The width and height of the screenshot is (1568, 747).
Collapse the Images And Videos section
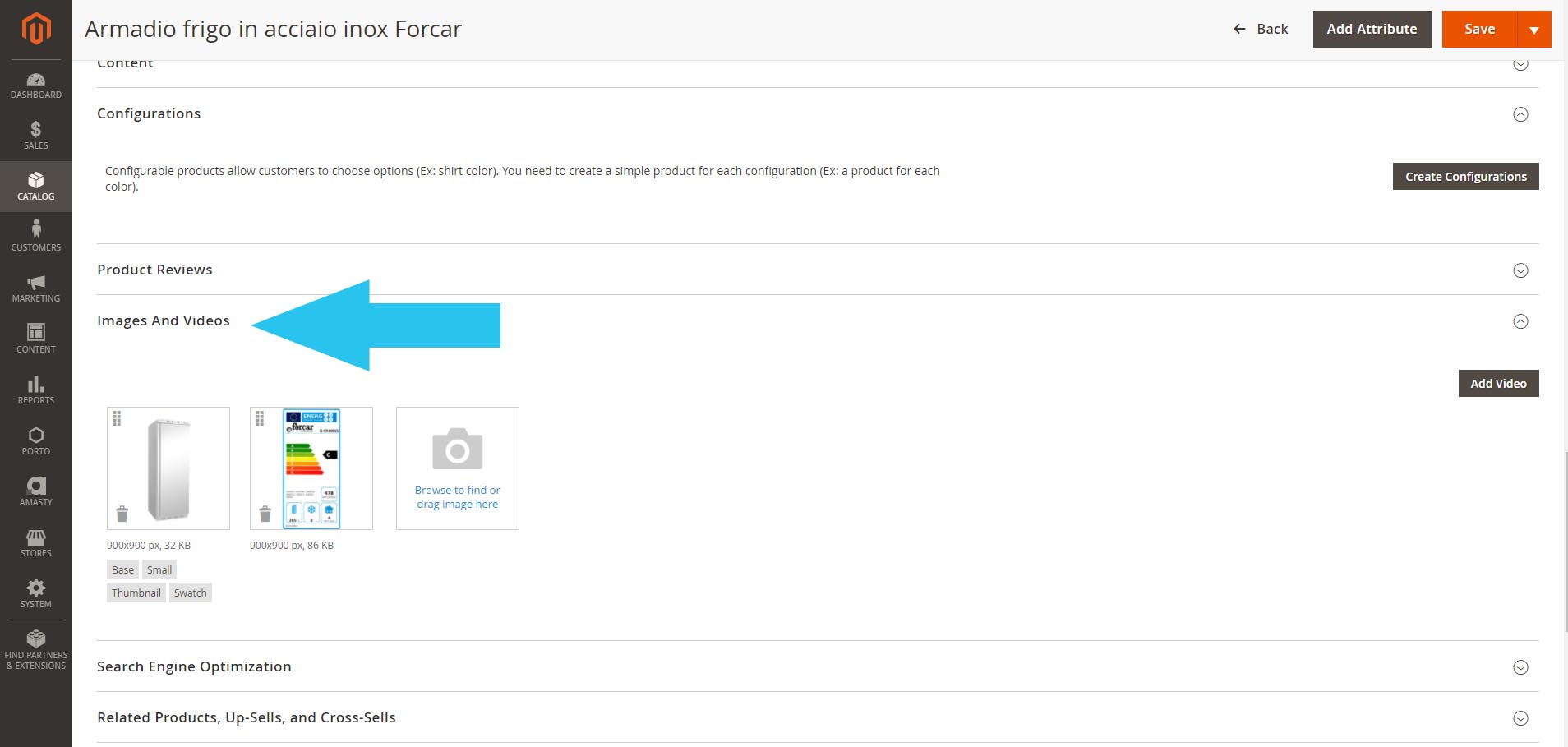pos(1520,321)
